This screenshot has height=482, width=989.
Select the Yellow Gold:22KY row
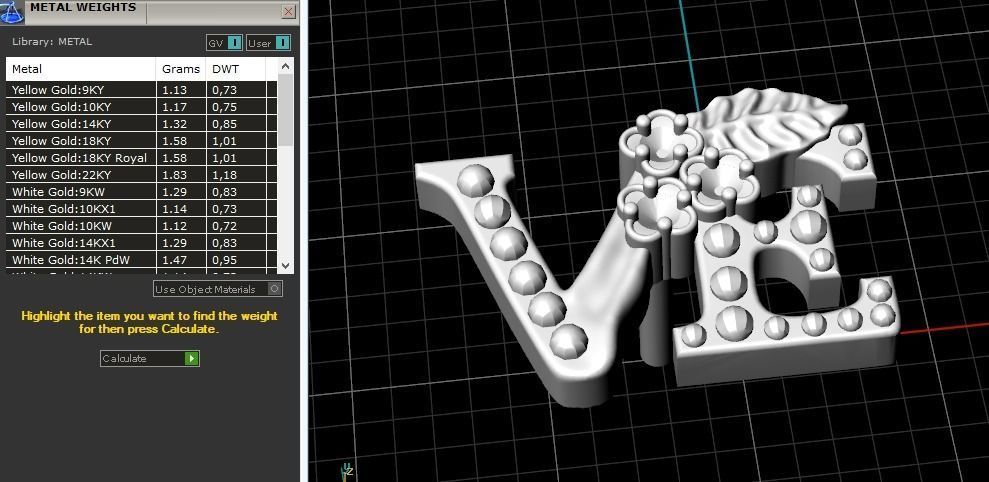(x=142, y=175)
